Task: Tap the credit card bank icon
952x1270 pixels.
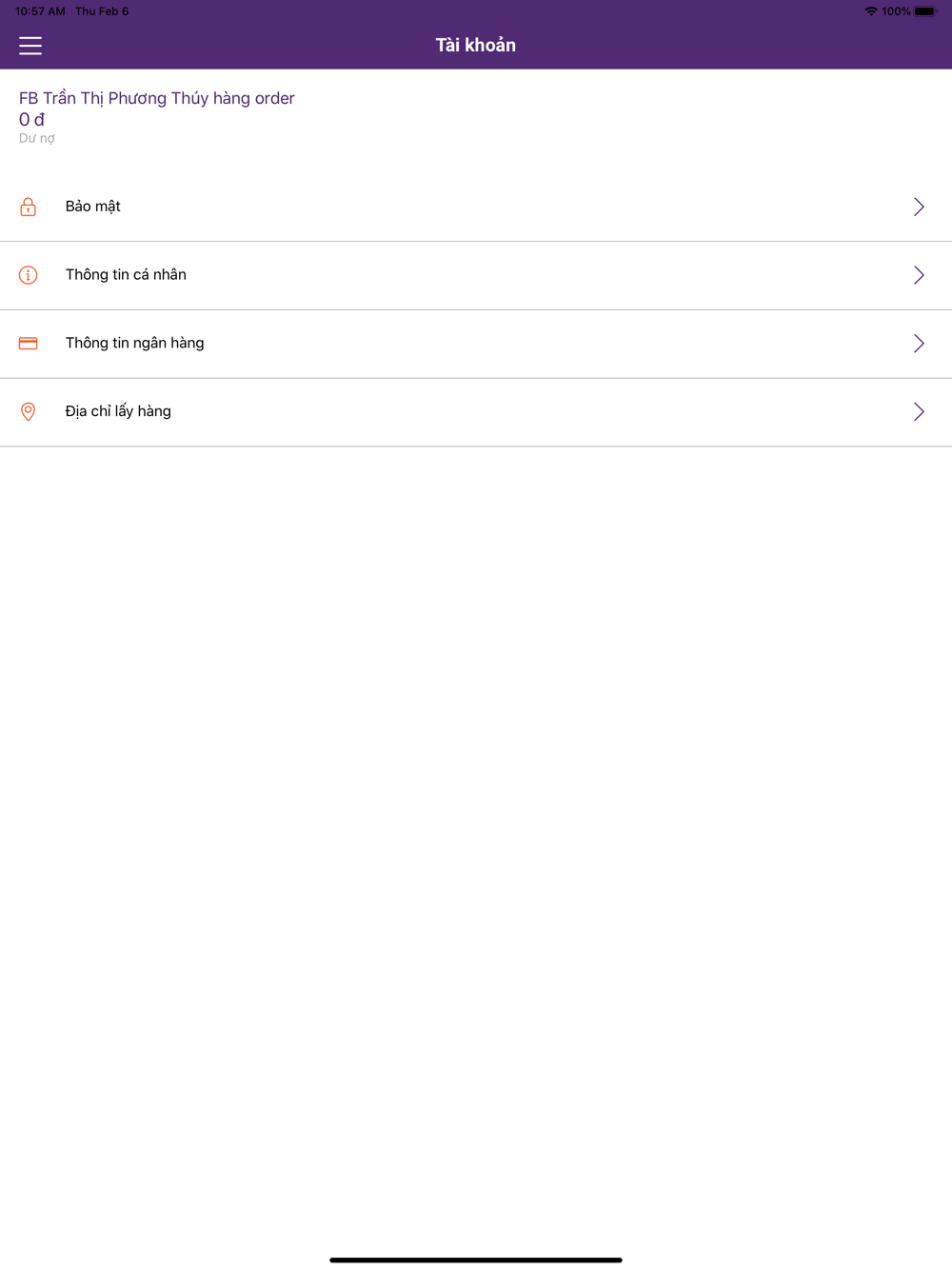Action: click(29, 344)
